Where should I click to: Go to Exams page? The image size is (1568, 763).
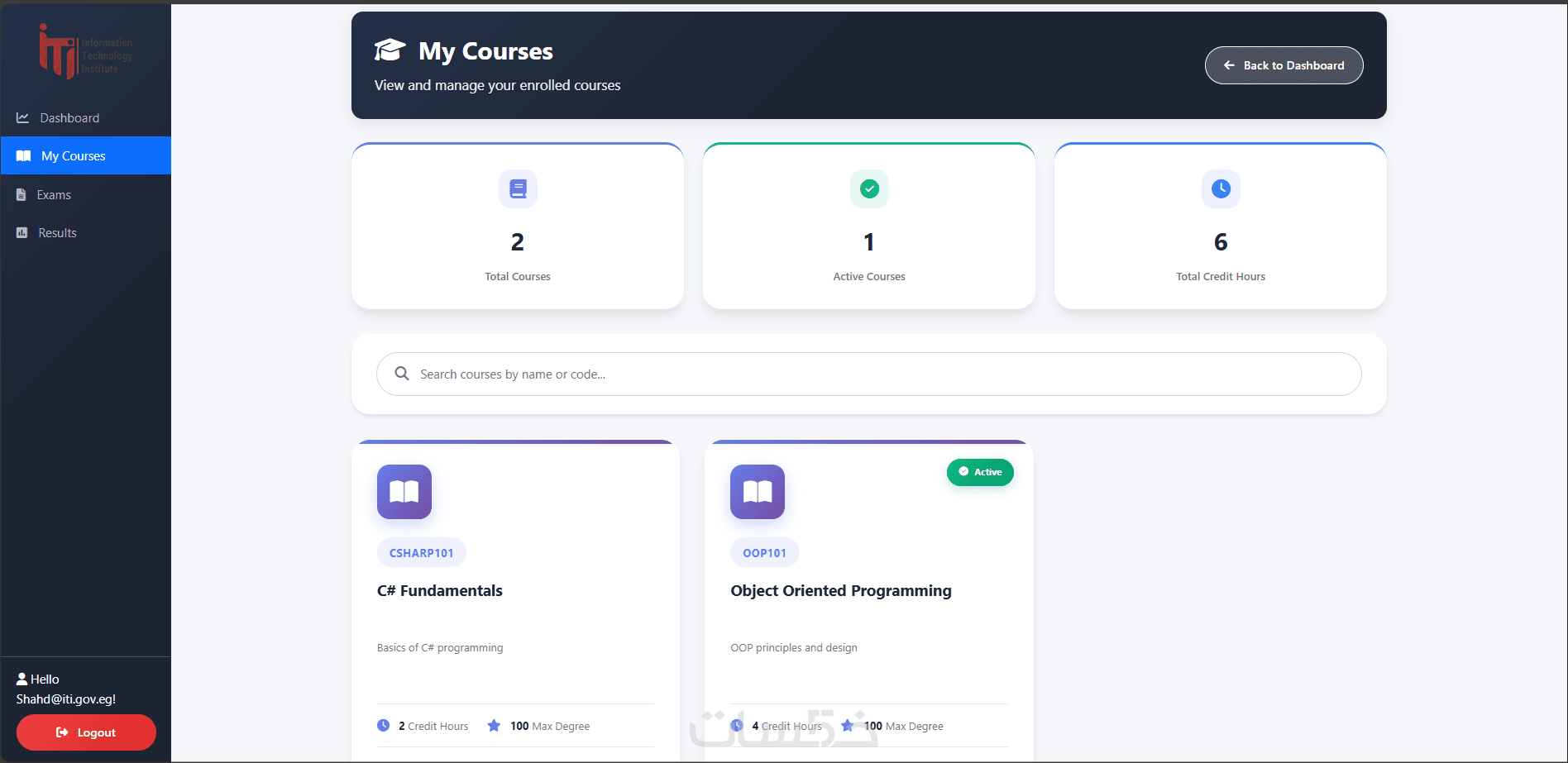(x=86, y=195)
